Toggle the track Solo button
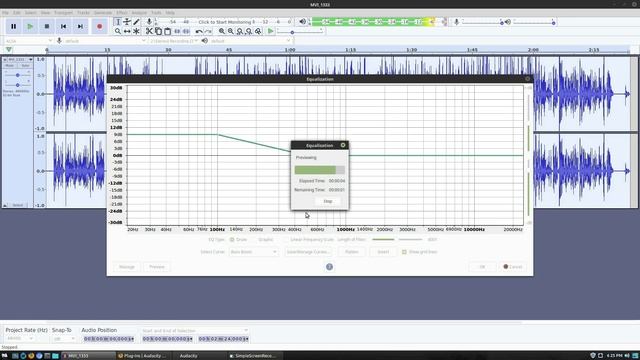The image size is (640, 360). click(x=25, y=66)
